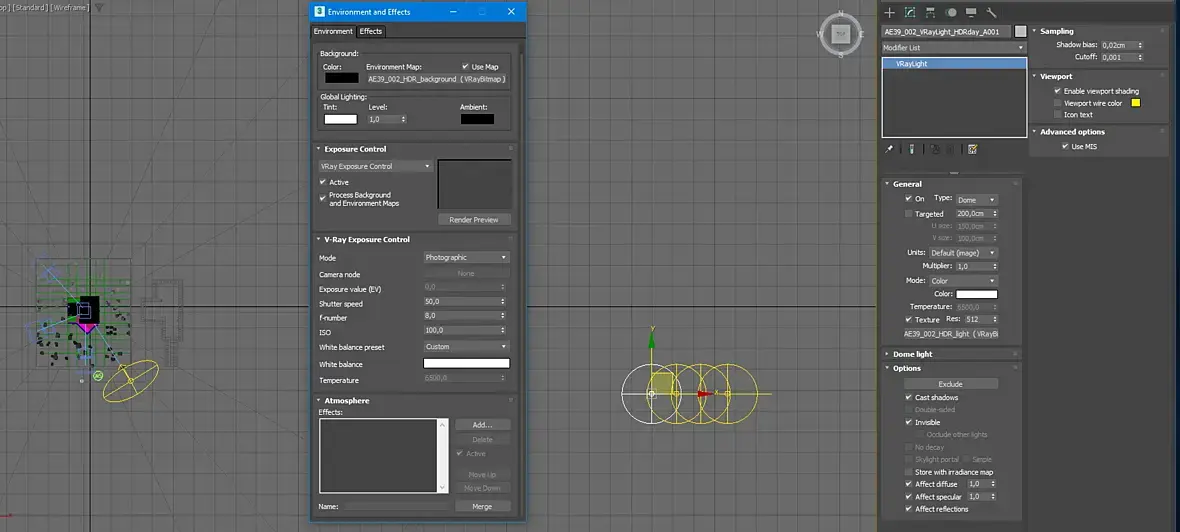Open the Units Default (image) dropdown
Image resolution: width=1180 pixels, height=532 pixels.
(963, 253)
